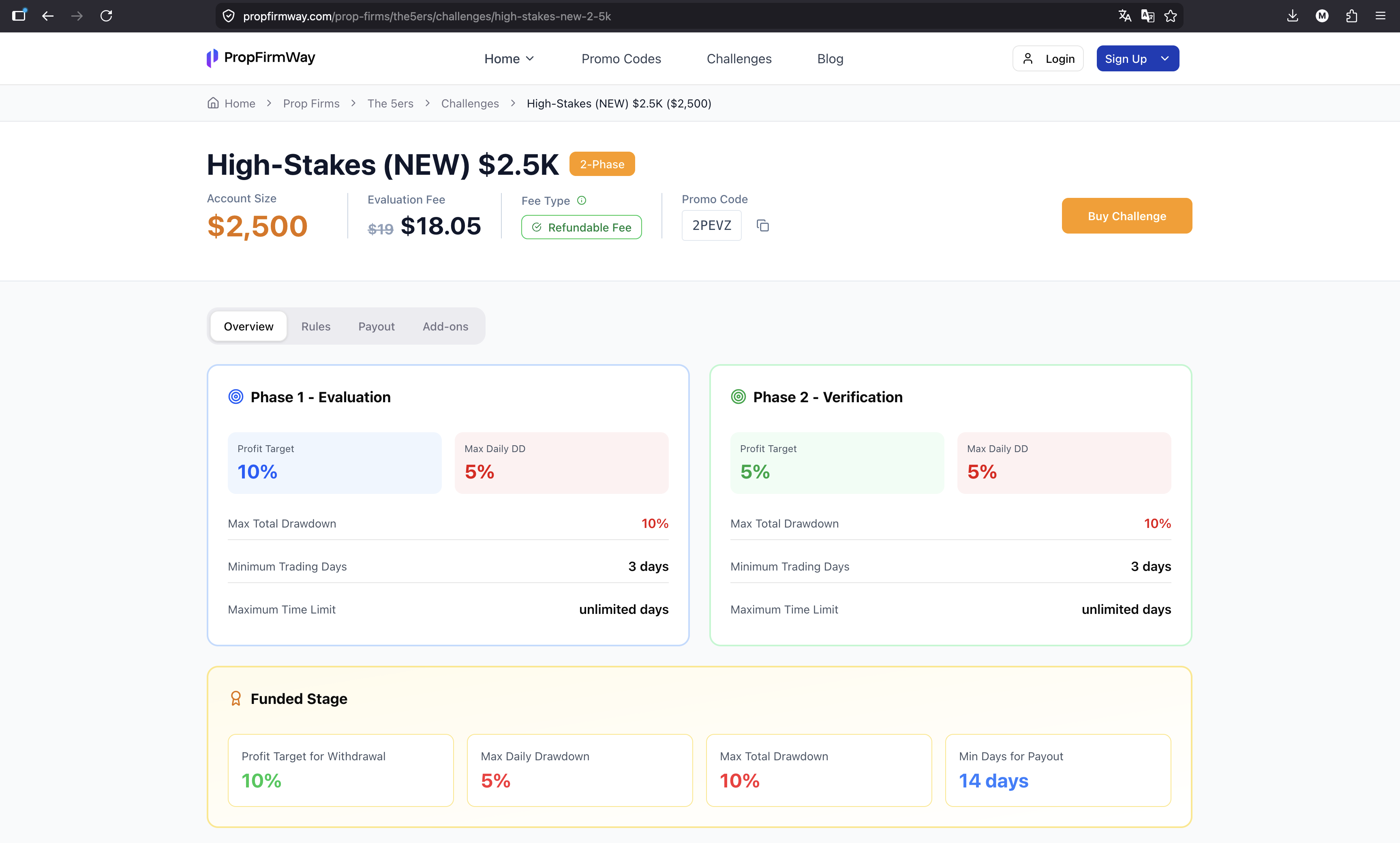Viewport: 1400px width, 843px height.
Task: Copy promo code with copy icon
Action: point(763,225)
